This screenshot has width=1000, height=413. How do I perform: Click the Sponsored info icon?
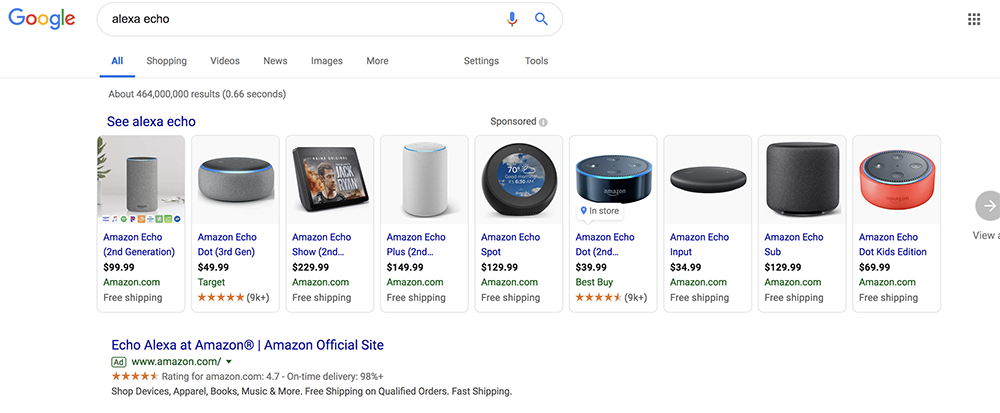point(543,122)
